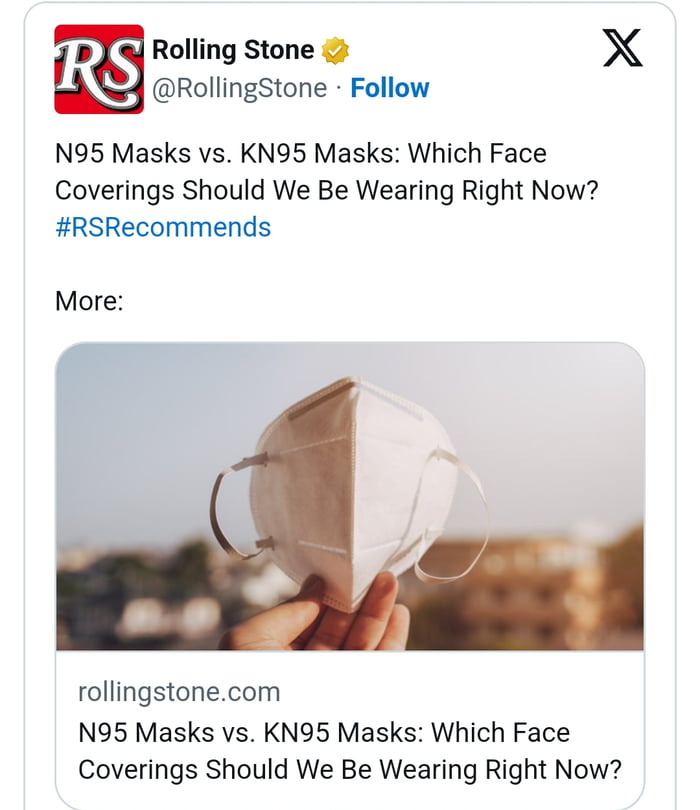Open the Rolling Stone display name
This screenshot has width=700, height=810.
click(233, 49)
